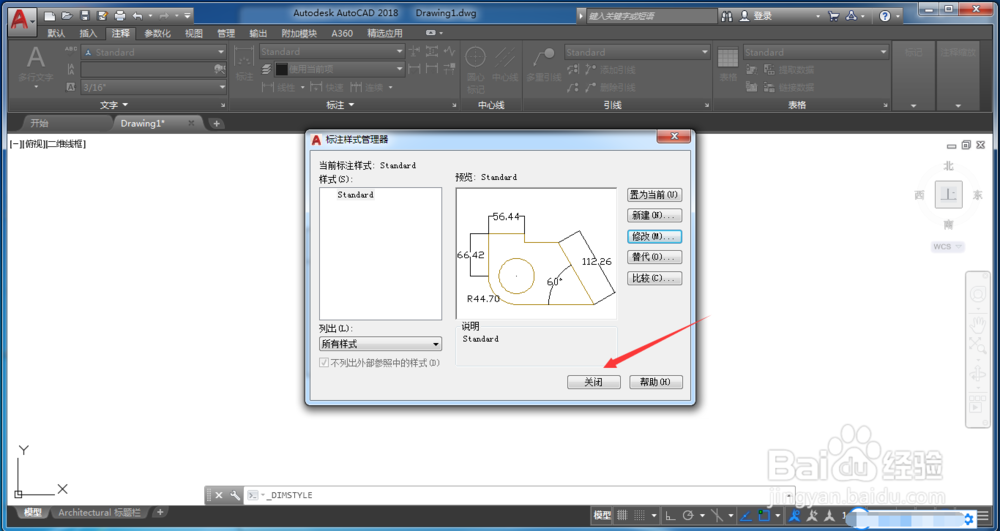Click the wrench customize icon in command line

[x=235, y=495]
